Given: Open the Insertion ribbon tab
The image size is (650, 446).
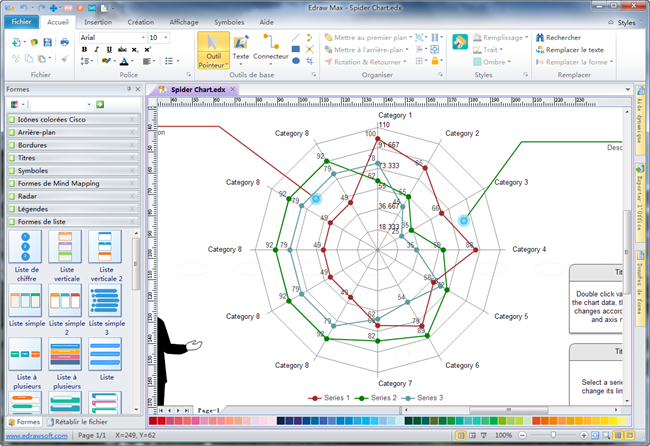Looking at the screenshot, I should [98, 21].
